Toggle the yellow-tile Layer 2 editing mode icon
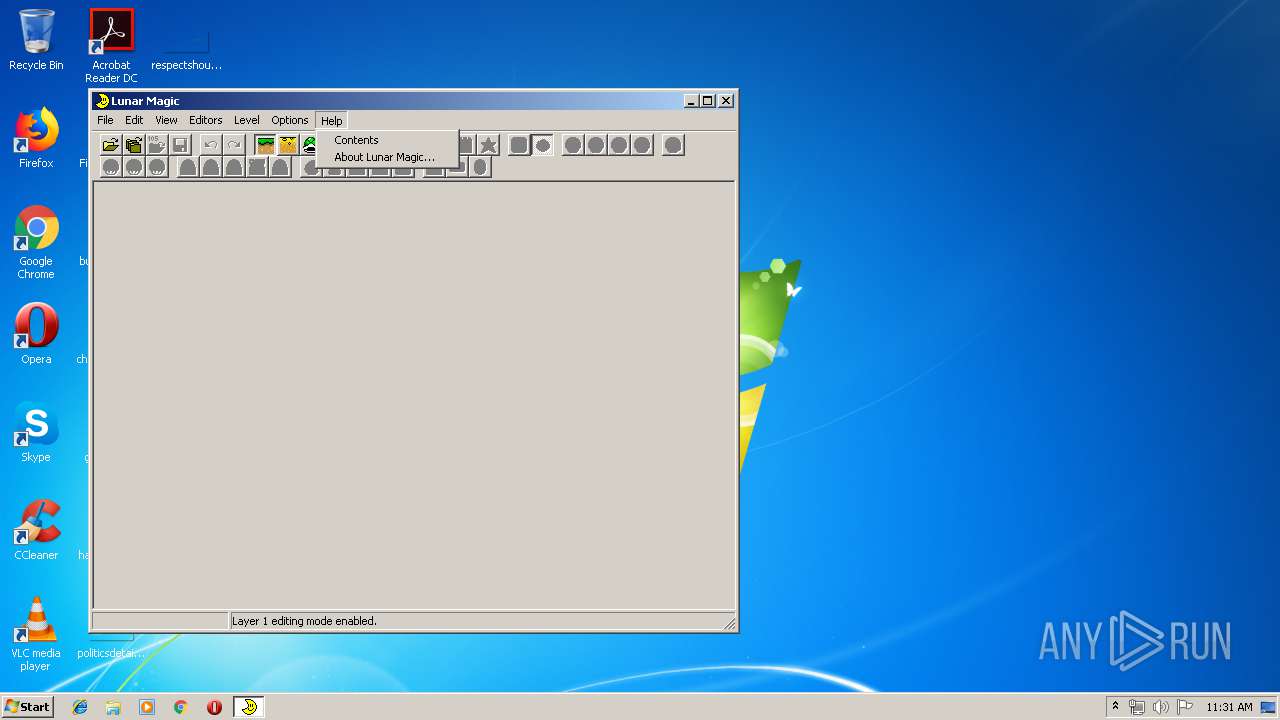Screen dimensions: 1280x720 (288, 145)
